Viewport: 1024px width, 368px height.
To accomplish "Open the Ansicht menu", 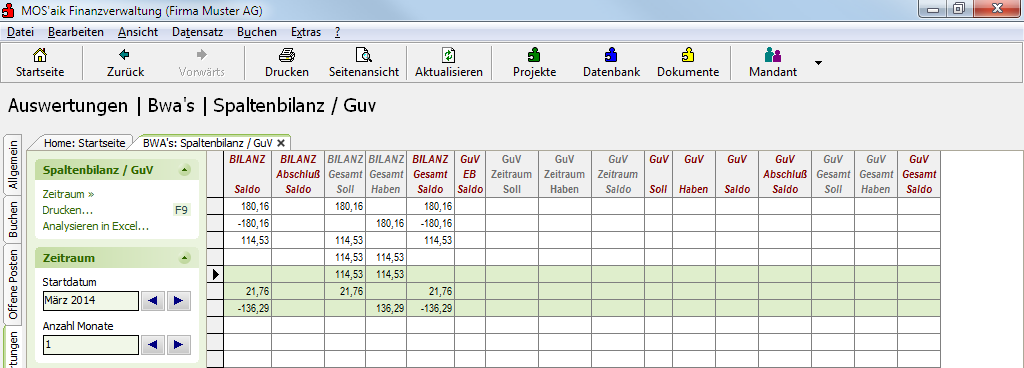I will pyautogui.click(x=138, y=32).
